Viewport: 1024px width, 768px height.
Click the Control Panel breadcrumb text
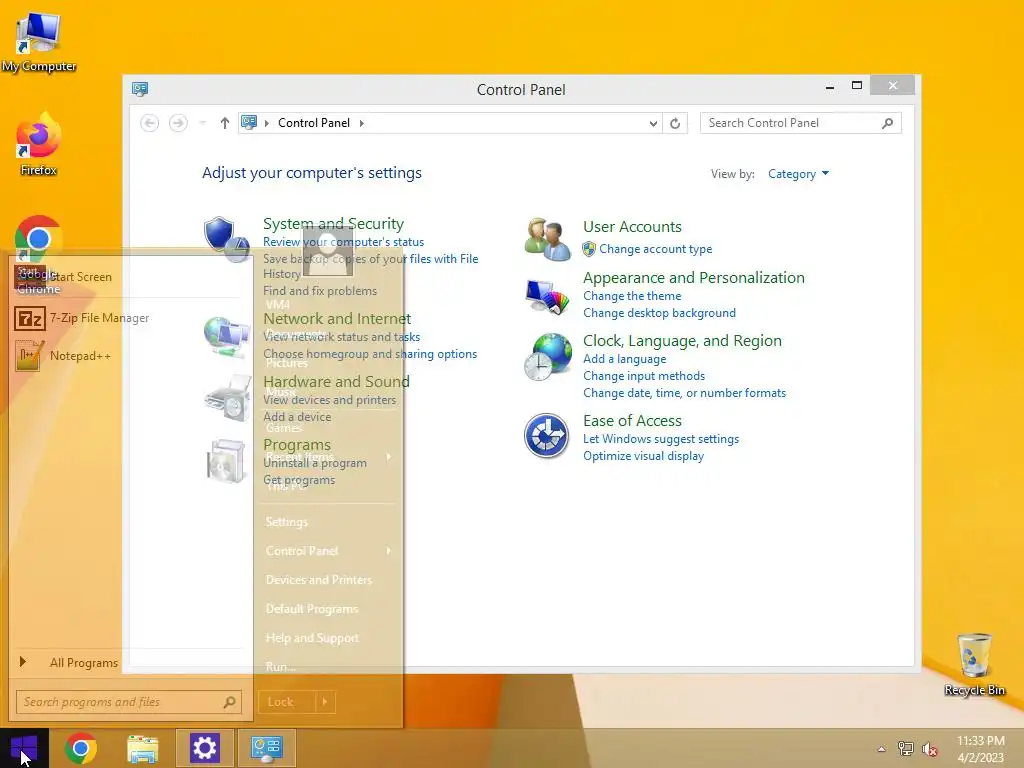pos(313,123)
